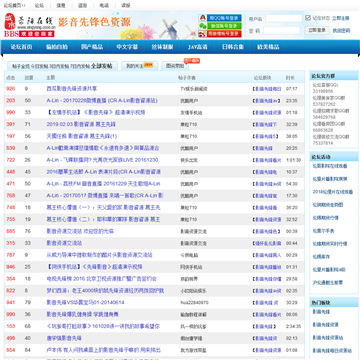Click the 电话 link in top bar
360x360 pixels.
[x=104, y=5]
